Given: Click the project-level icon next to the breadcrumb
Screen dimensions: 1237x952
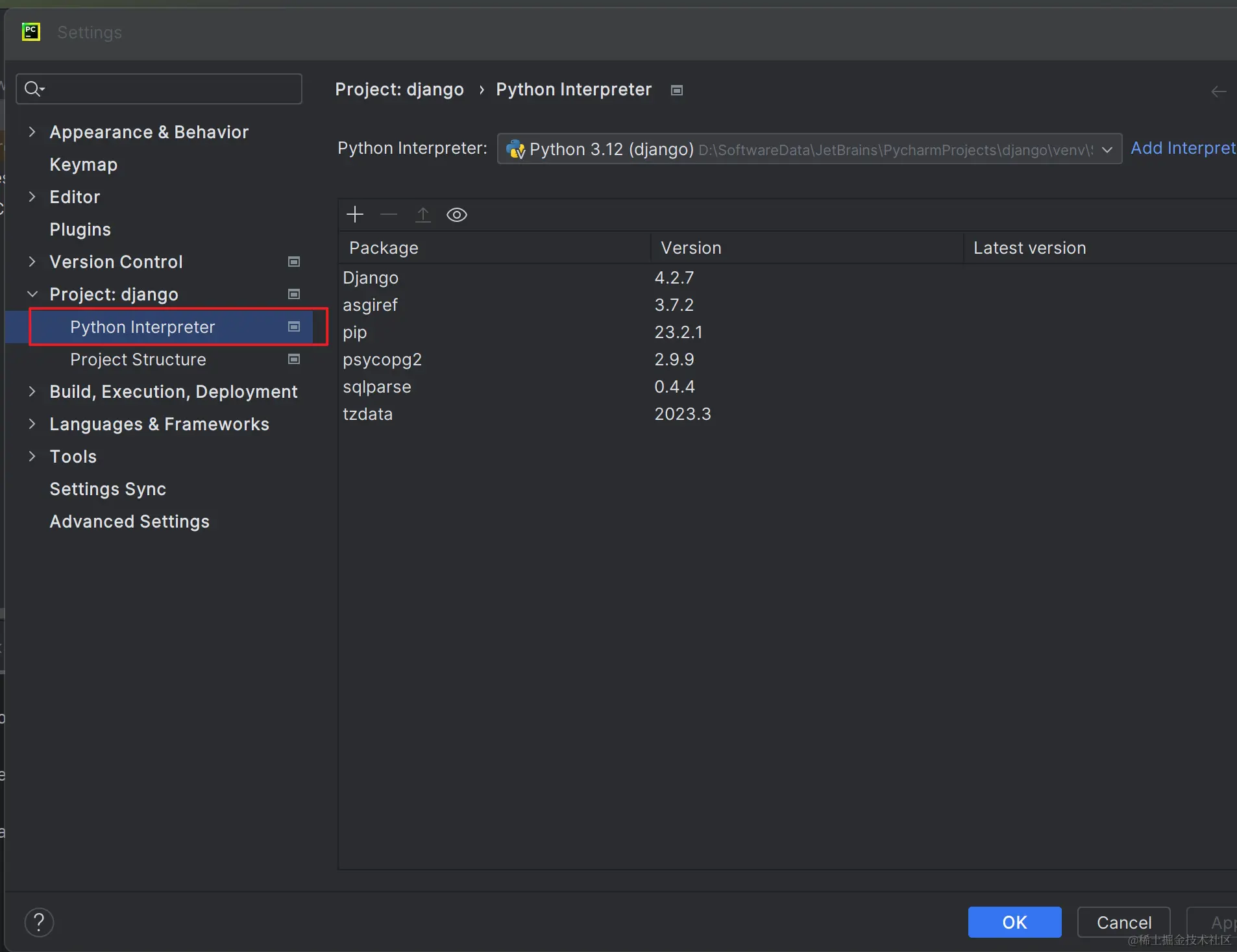Looking at the screenshot, I should (x=677, y=90).
